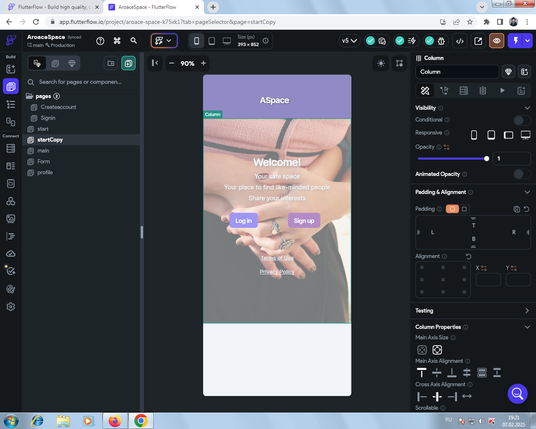The height and width of the screenshot is (429, 536).
Task: Open the developer menu dropdown
Action: coord(164,41)
